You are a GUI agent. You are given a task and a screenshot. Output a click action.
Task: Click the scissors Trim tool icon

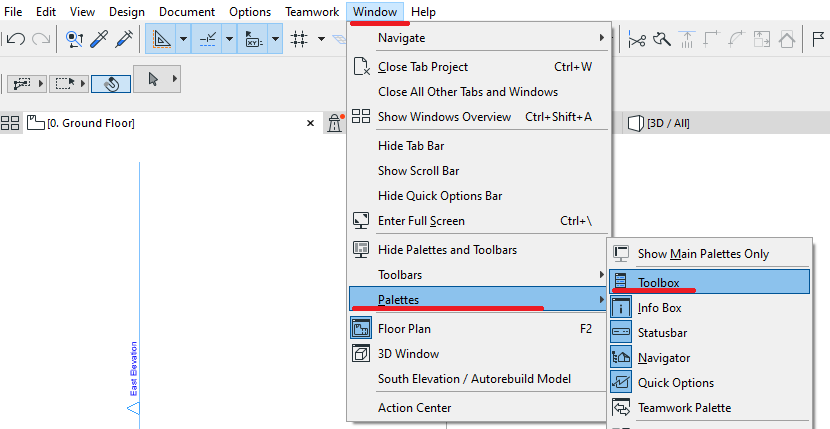[x=636, y=39]
